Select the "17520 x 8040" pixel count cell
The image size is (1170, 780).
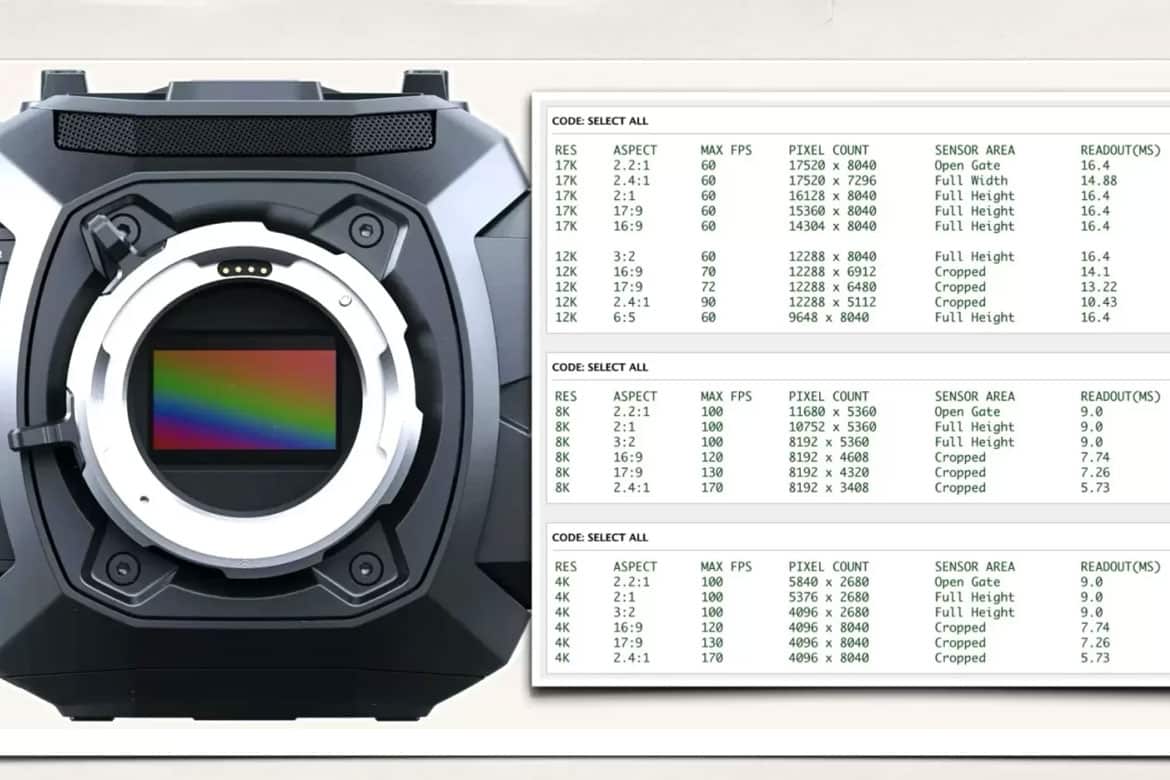tap(832, 166)
